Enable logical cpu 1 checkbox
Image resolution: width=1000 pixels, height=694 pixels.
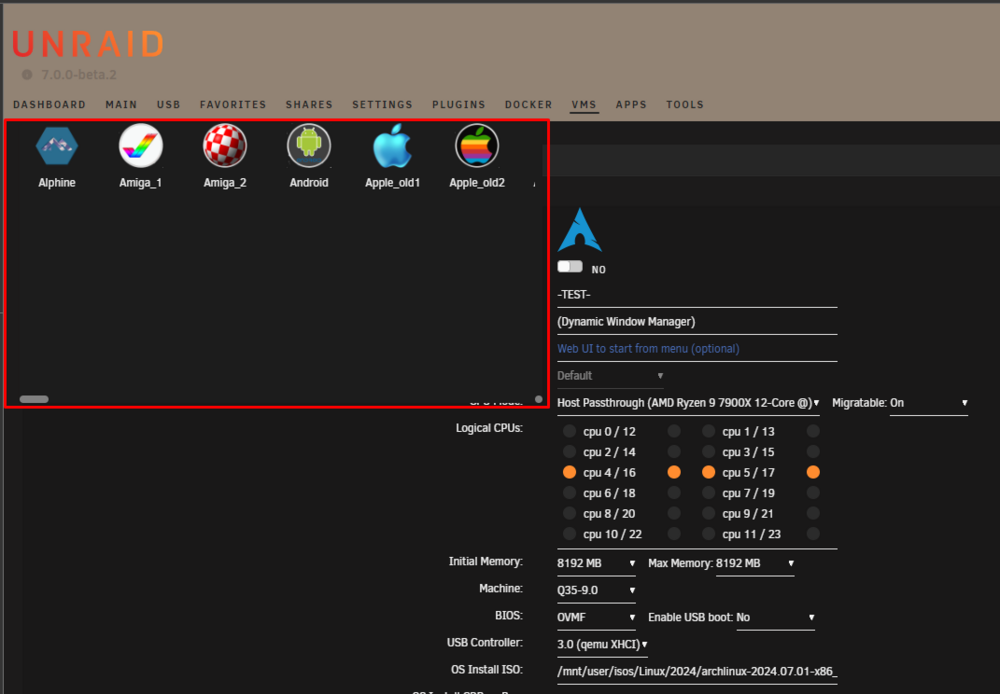(x=709, y=431)
